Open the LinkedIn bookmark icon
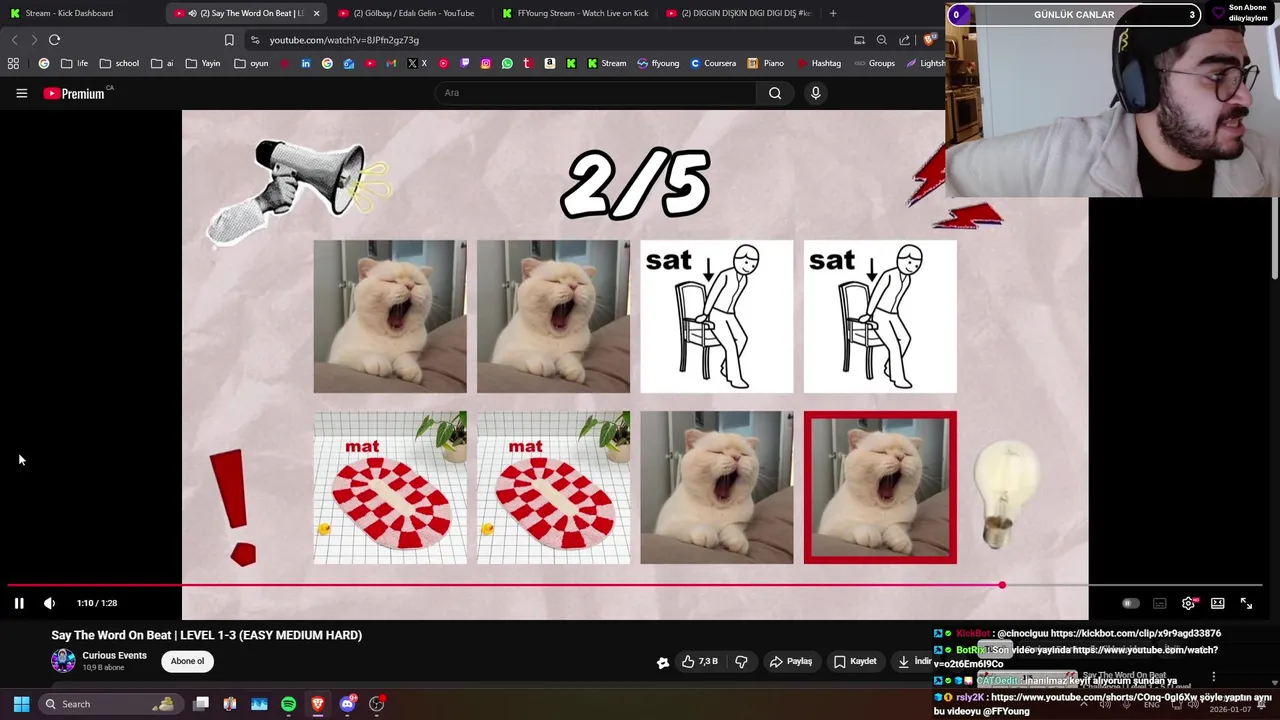 click(x=306, y=63)
